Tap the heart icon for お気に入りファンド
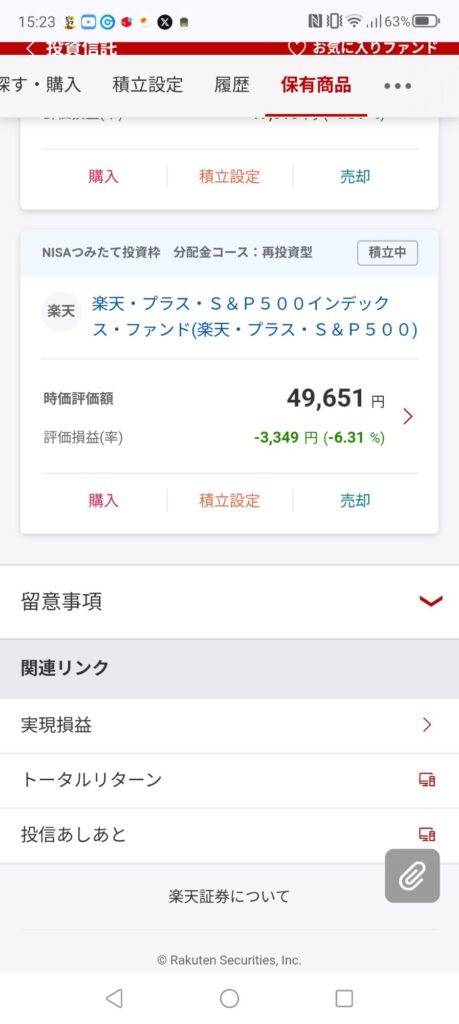This screenshot has height=1024, width=459. [296, 48]
